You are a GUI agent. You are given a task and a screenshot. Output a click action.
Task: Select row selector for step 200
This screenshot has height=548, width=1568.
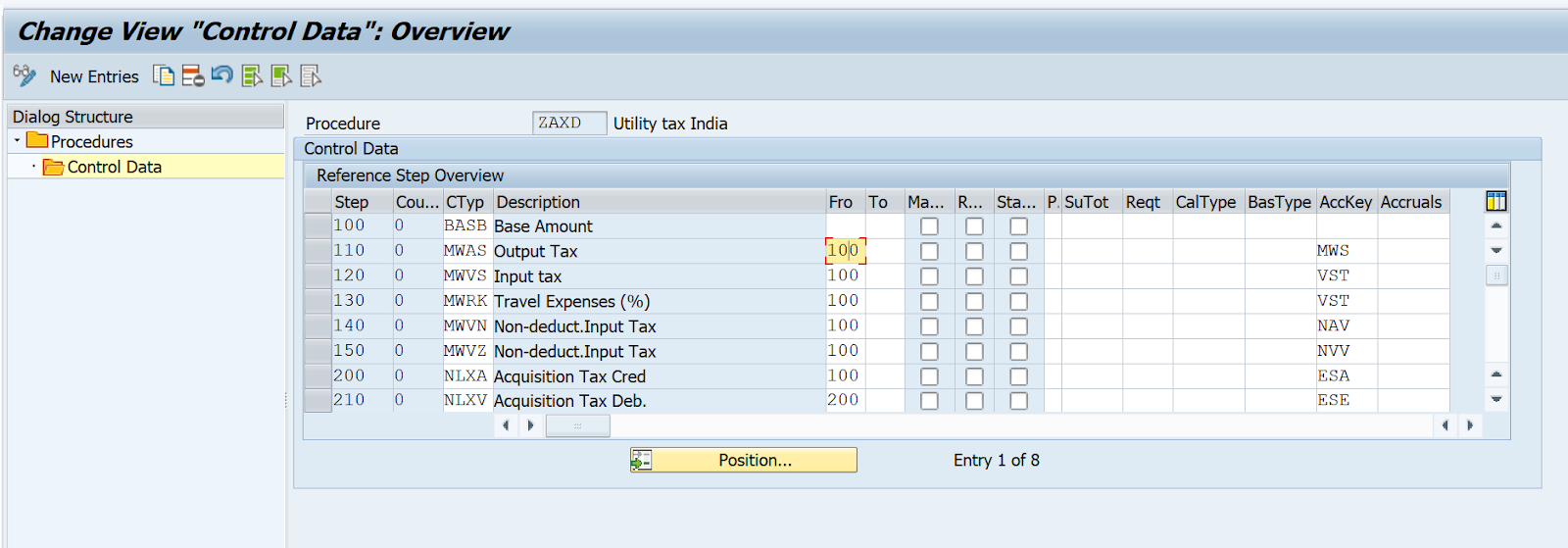tap(318, 375)
